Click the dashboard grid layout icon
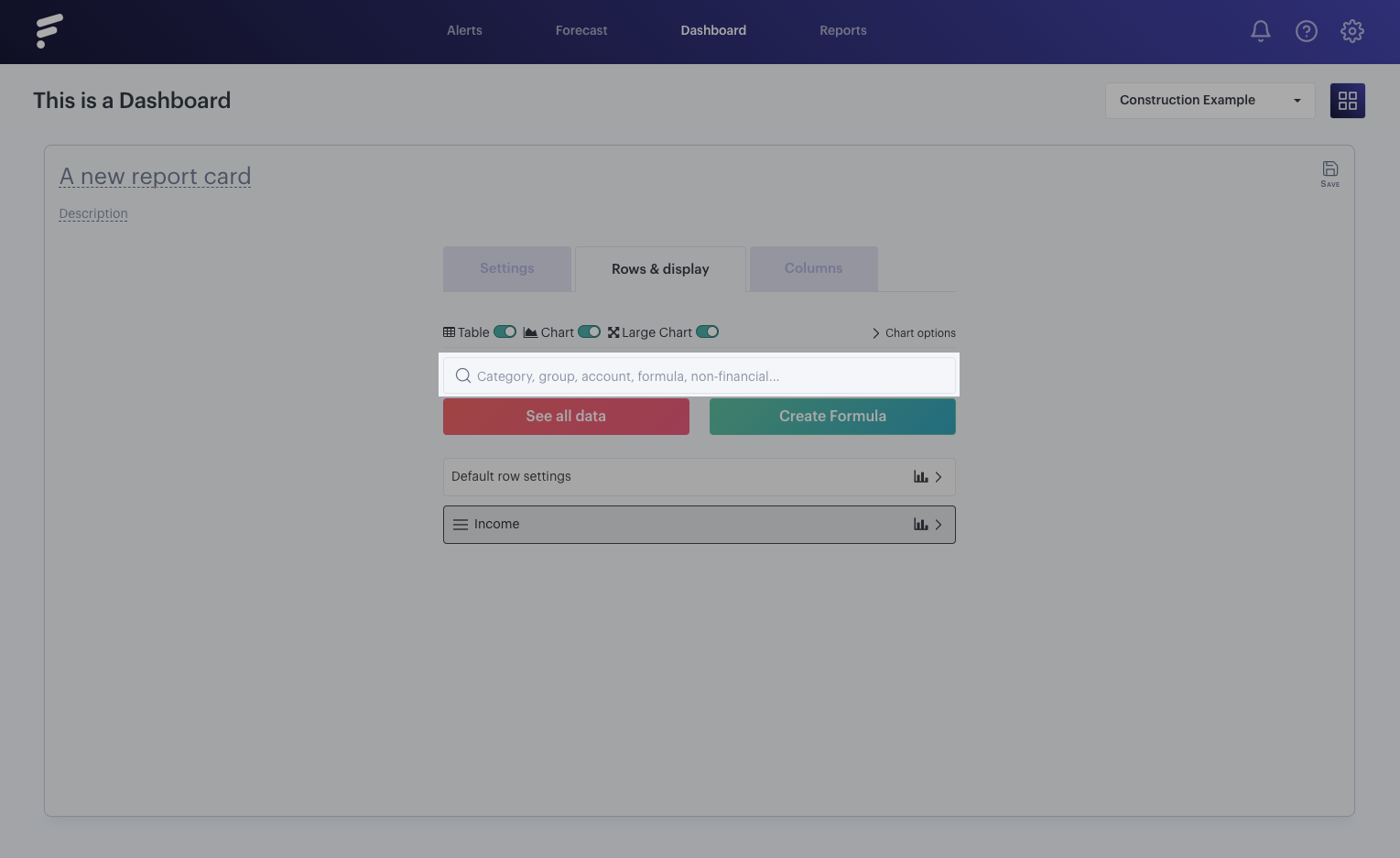 click(1348, 101)
